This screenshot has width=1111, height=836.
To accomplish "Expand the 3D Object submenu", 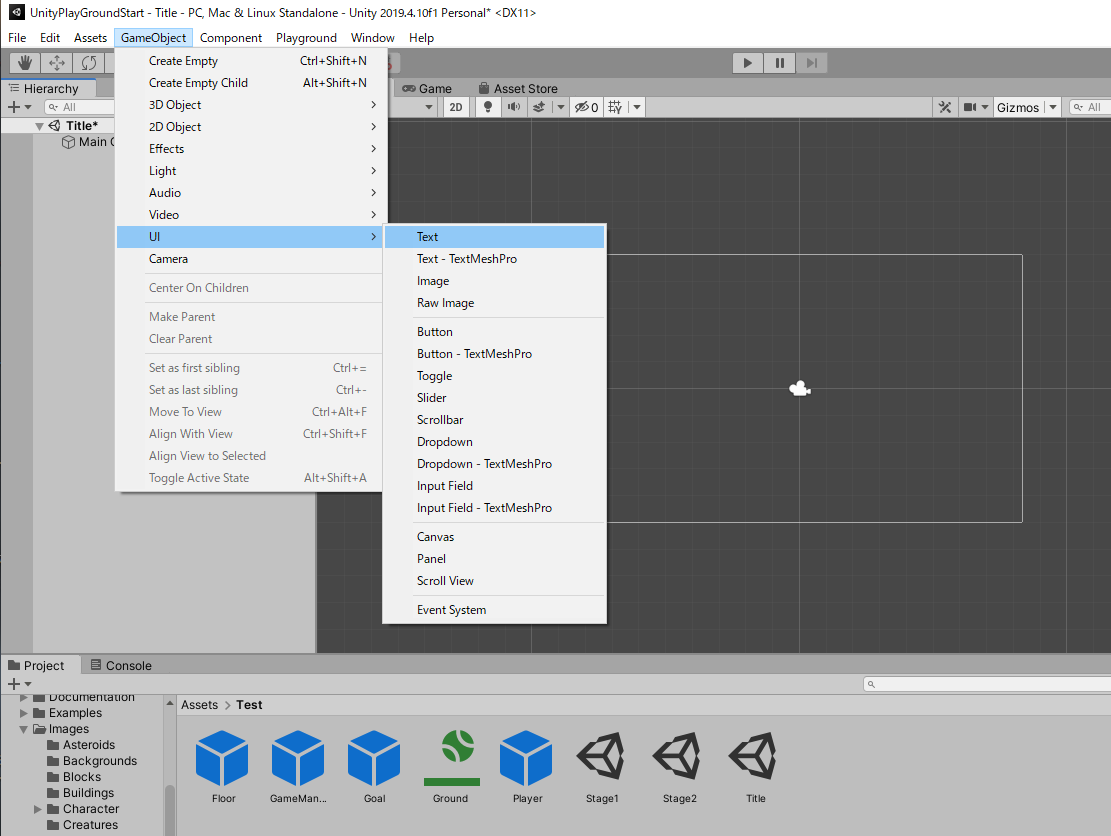I will 249,105.
